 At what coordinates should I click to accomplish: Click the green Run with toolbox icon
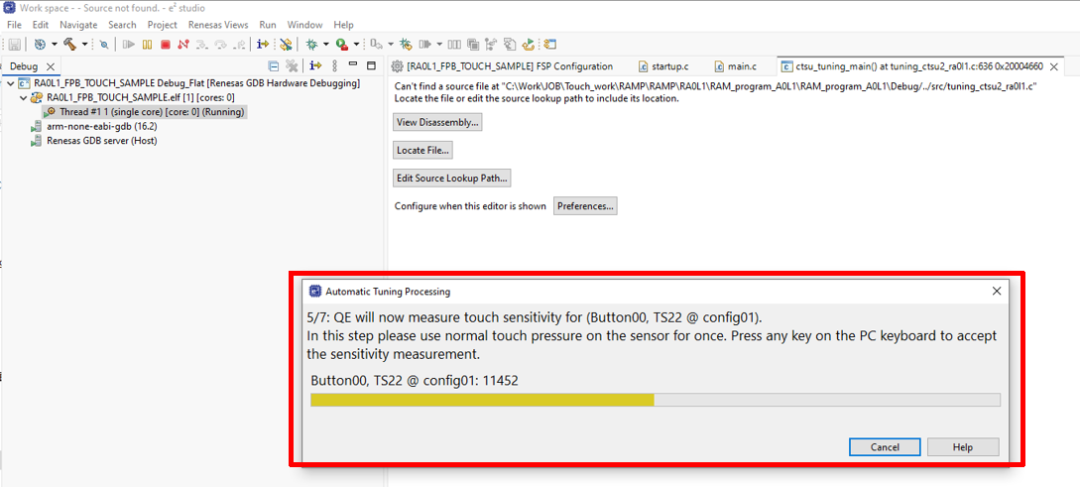tap(342, 44)
